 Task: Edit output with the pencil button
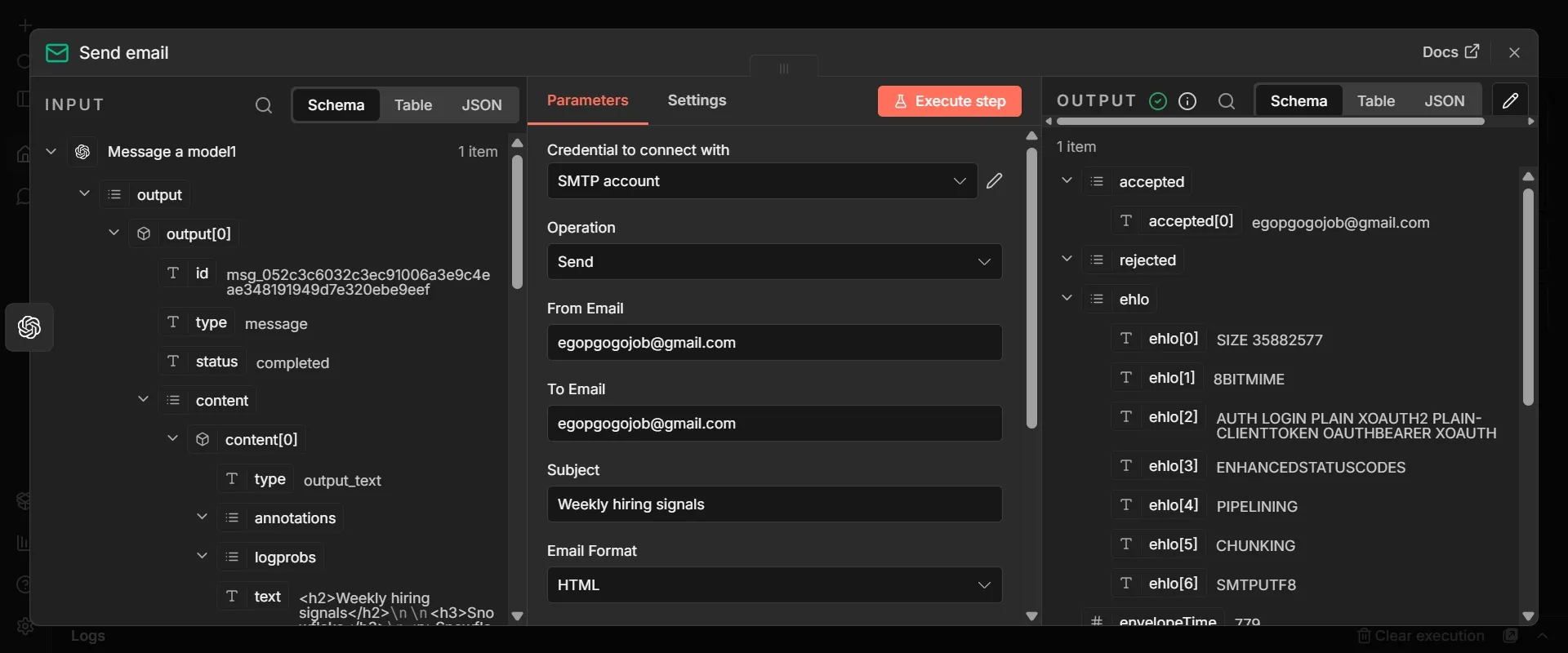pos(1510,101)
